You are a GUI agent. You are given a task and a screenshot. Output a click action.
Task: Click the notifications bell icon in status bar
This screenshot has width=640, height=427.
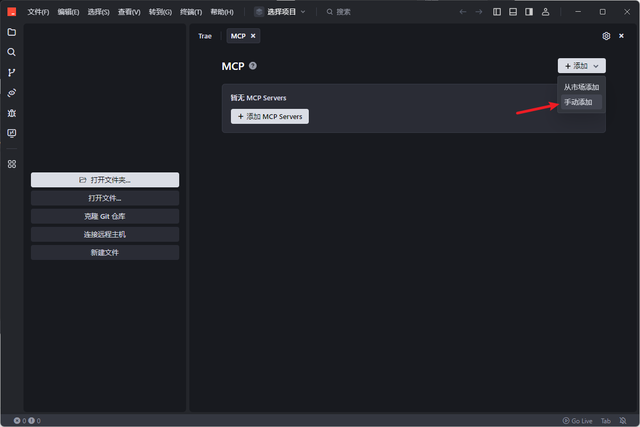[x=623, y=420]
